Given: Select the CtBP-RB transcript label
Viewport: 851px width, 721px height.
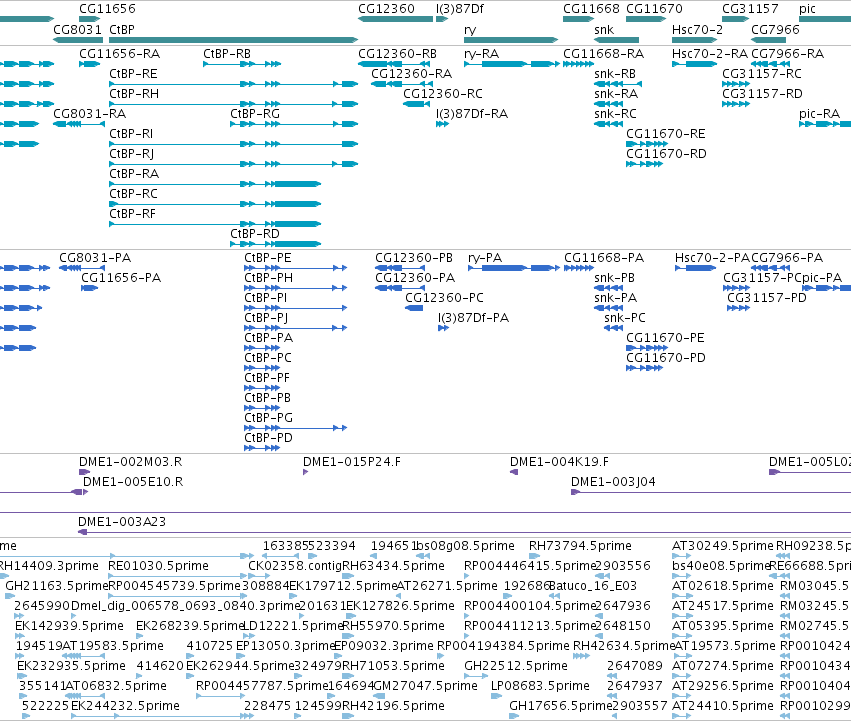Looking at the screenshot, I should [x=227, y=54].
